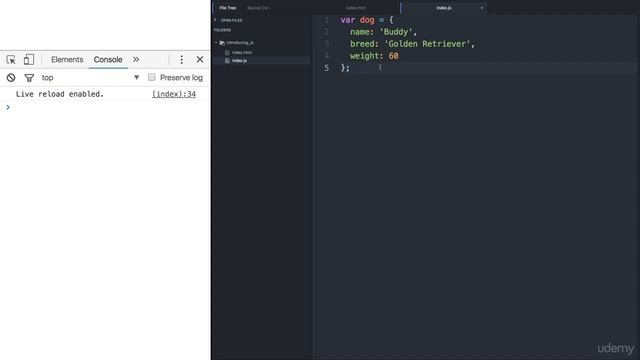Place cursor after the closing brace '};'
The width and height of the screenshot is (640, 360).
point(351,68)
